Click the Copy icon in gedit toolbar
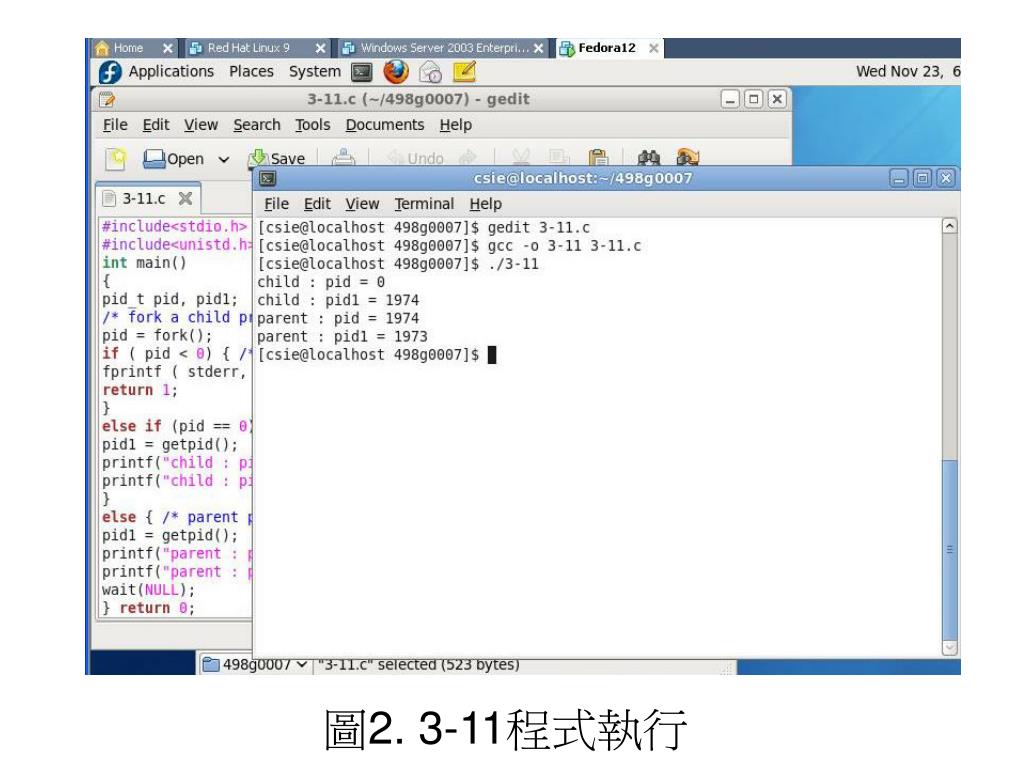The height and width of the screenshot is (768, 1024). (558, 158)
